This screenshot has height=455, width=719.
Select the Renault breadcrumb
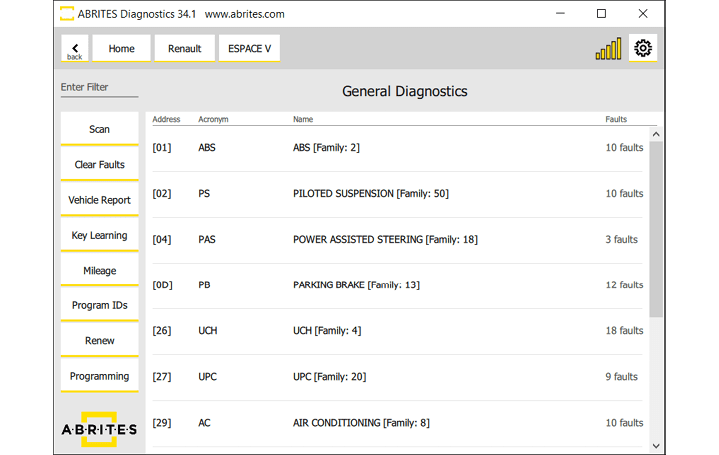pos(184,49)
